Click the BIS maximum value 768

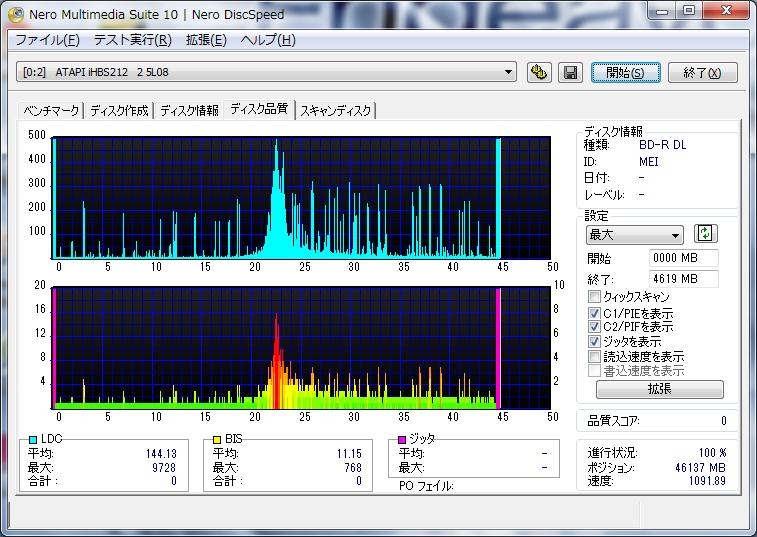353,467
